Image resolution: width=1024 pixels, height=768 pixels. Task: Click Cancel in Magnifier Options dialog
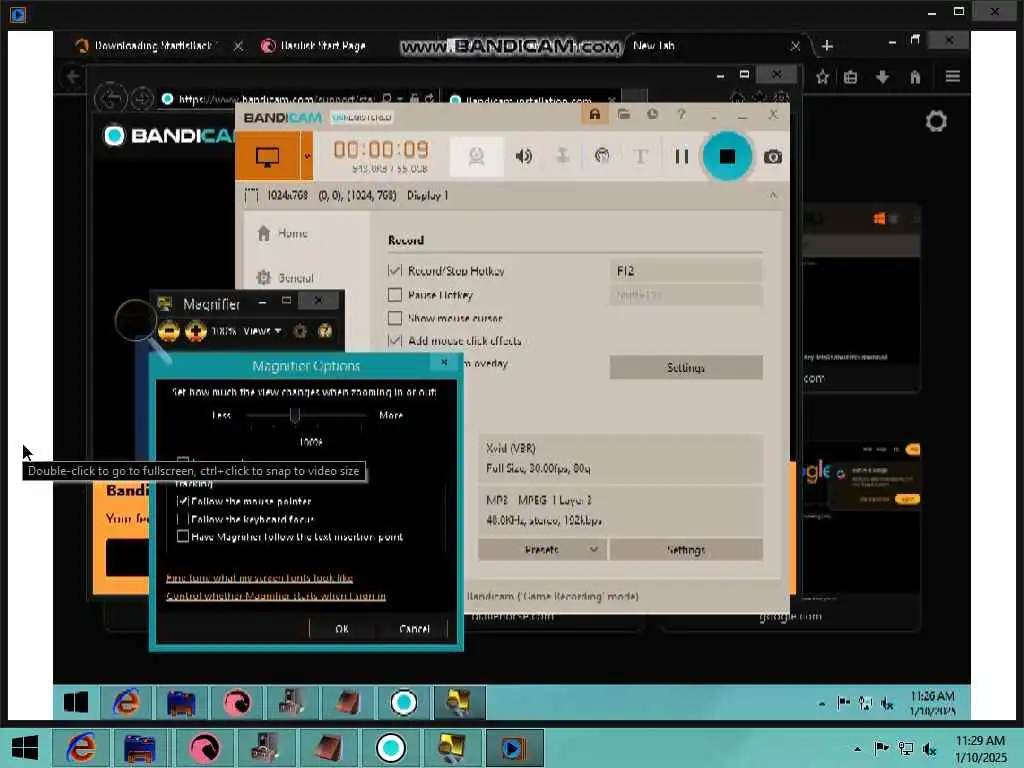pyautogui.click(x=414, y=629)
